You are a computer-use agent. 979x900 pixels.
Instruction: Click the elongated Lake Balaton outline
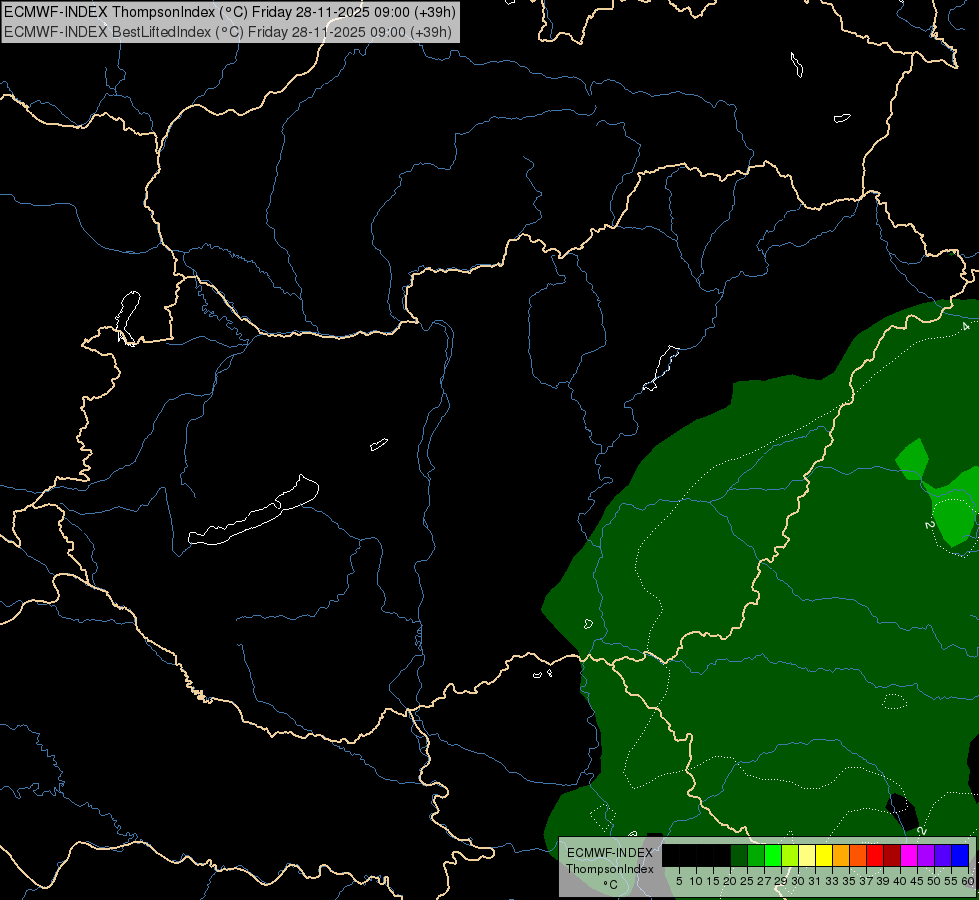(x=253, y=512)
